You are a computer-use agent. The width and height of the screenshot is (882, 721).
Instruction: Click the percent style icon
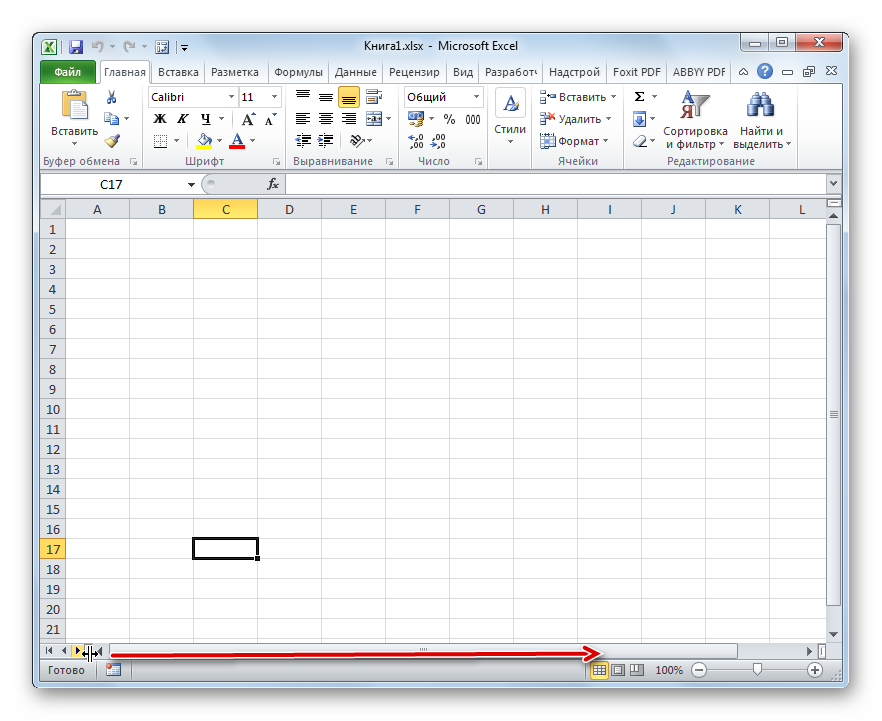tap(449, 119)
